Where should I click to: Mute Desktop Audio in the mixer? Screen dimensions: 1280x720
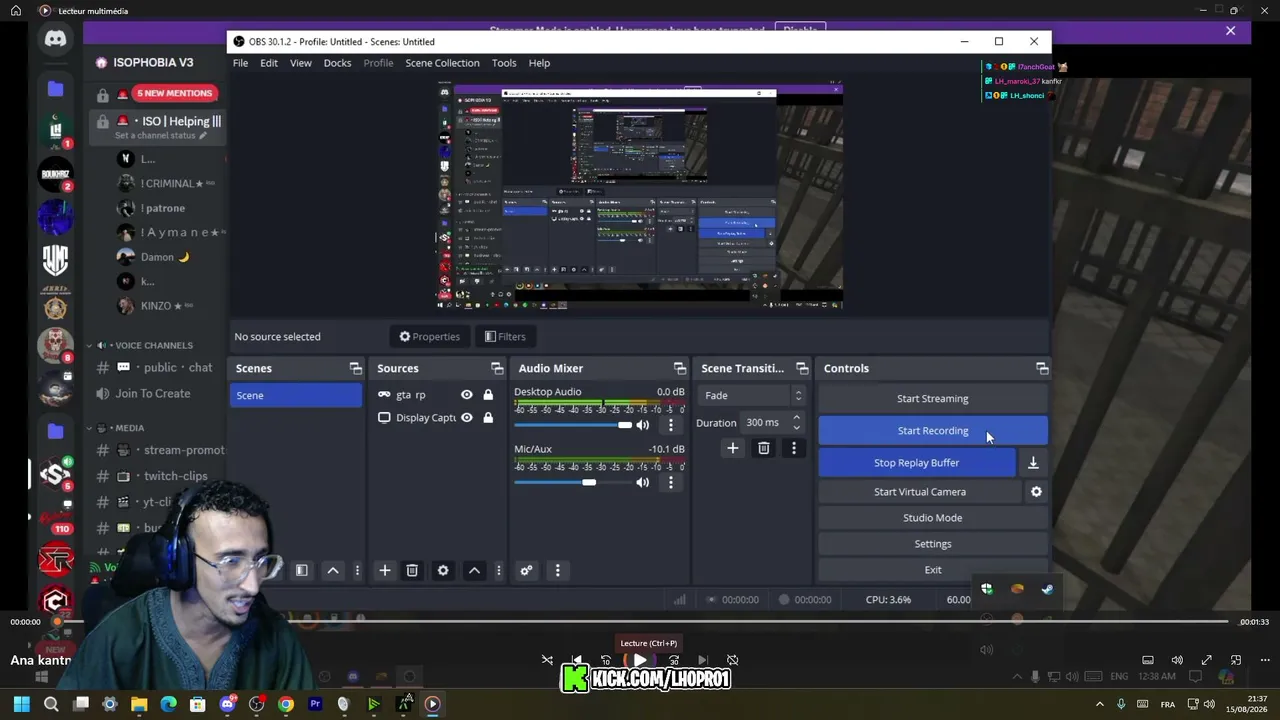[x=642, y=425]
